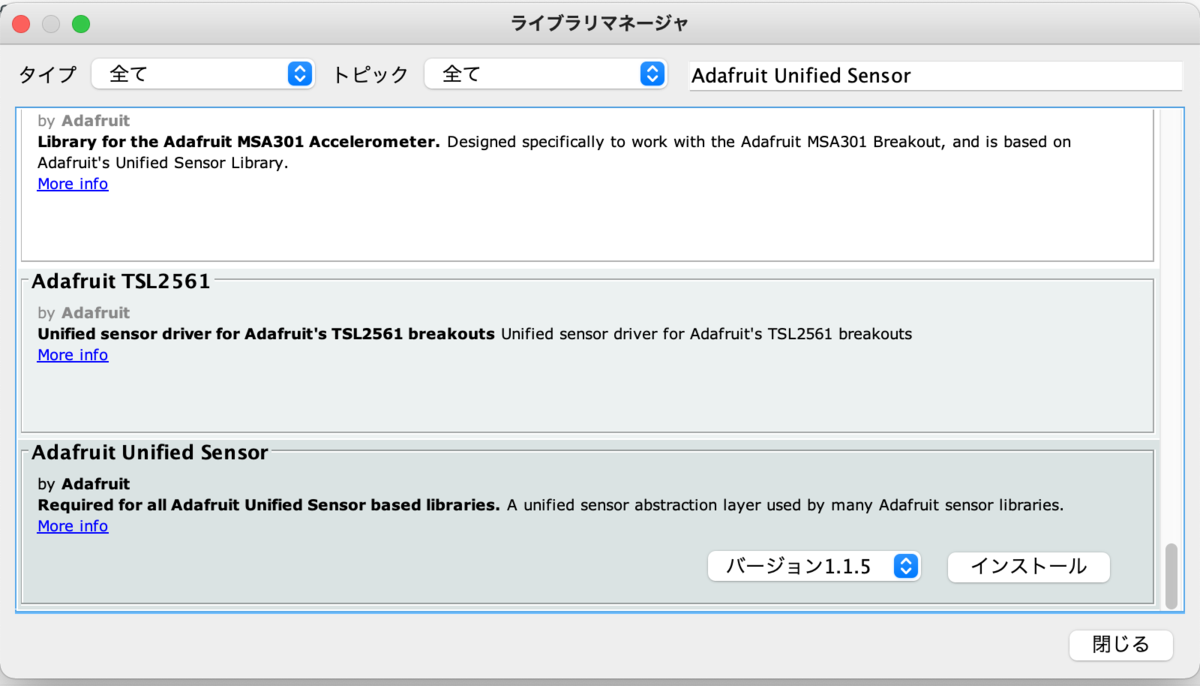The height and width of the screenshot is (686, 1200).
Task: Click 'by Adafruit' under Adafruit Unified Sensor
Action: [84, 484]
